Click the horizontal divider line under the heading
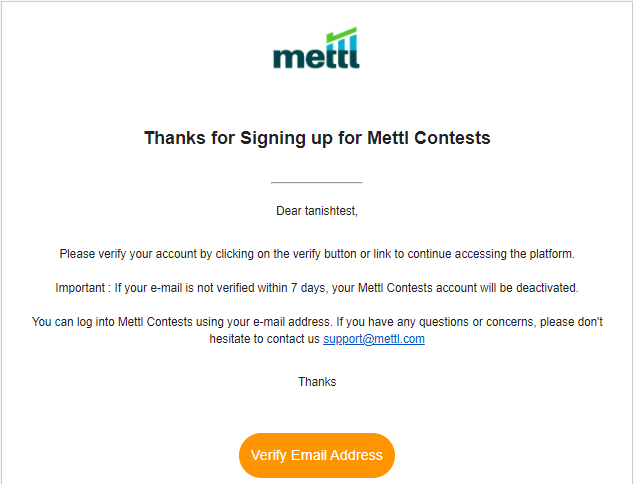The width and height of the screenshot is (633, 484). coord(317,182)
